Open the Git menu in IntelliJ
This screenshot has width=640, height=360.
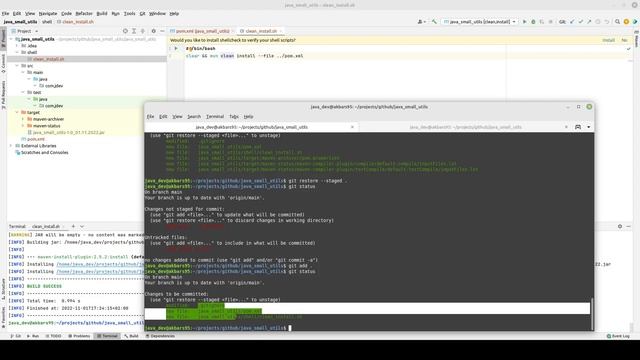tap(142, 13)
